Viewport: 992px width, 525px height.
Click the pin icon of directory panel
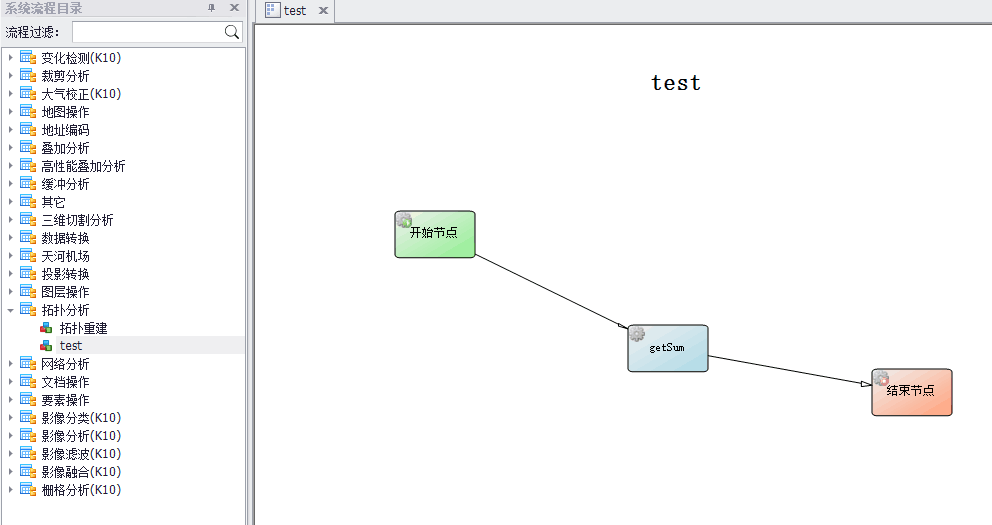coord(211,8)
